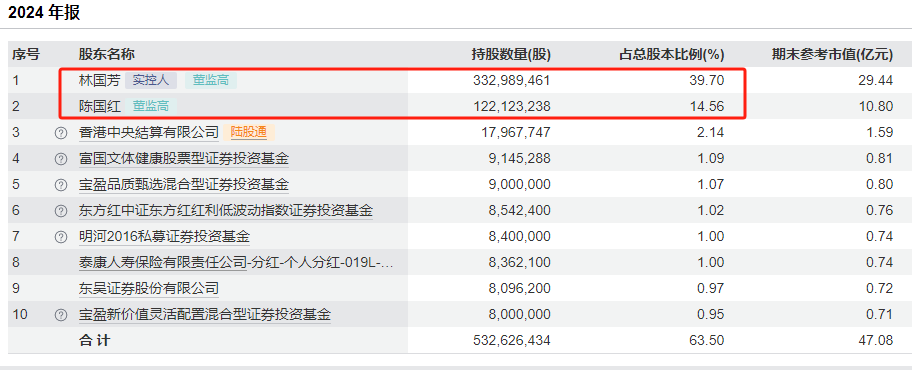The width and height of the screenshot is (912, 370).
Task: Click the help icon next to 富国文体健康股票型证券投资基金
Action: (60, 159)
